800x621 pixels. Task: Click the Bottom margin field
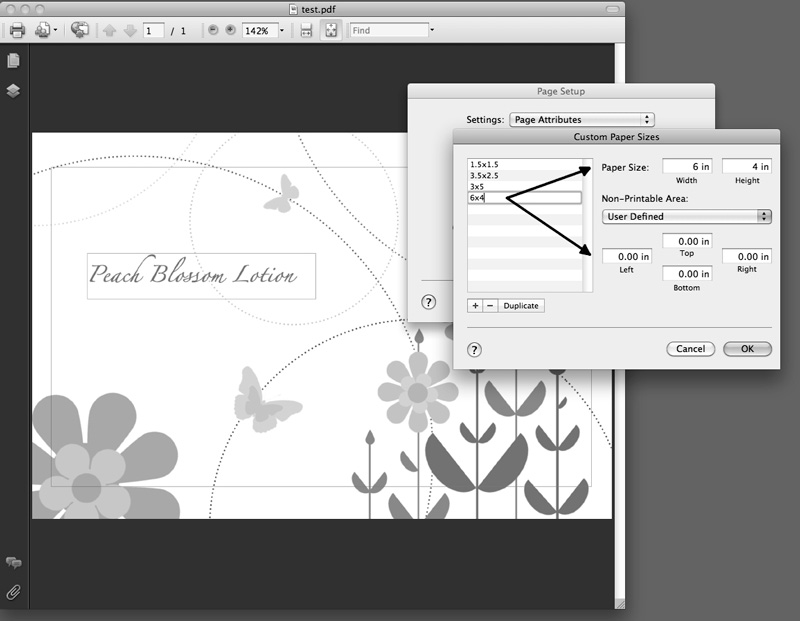[x=687, y=274]
